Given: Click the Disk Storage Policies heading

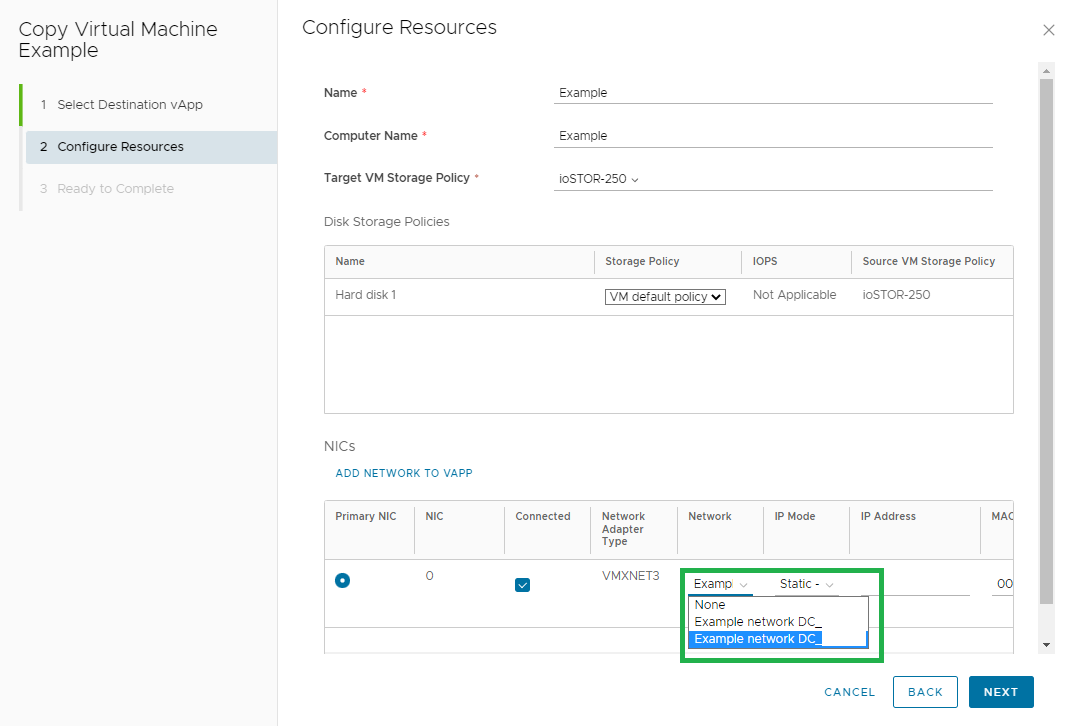Looking at the screenshot, I should pos(387,222).
